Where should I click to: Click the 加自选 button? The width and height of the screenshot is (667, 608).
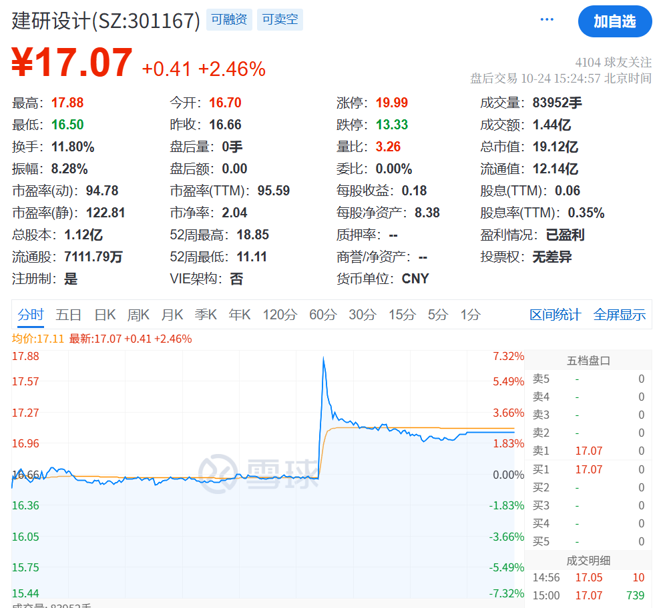(x=614, y=21)
